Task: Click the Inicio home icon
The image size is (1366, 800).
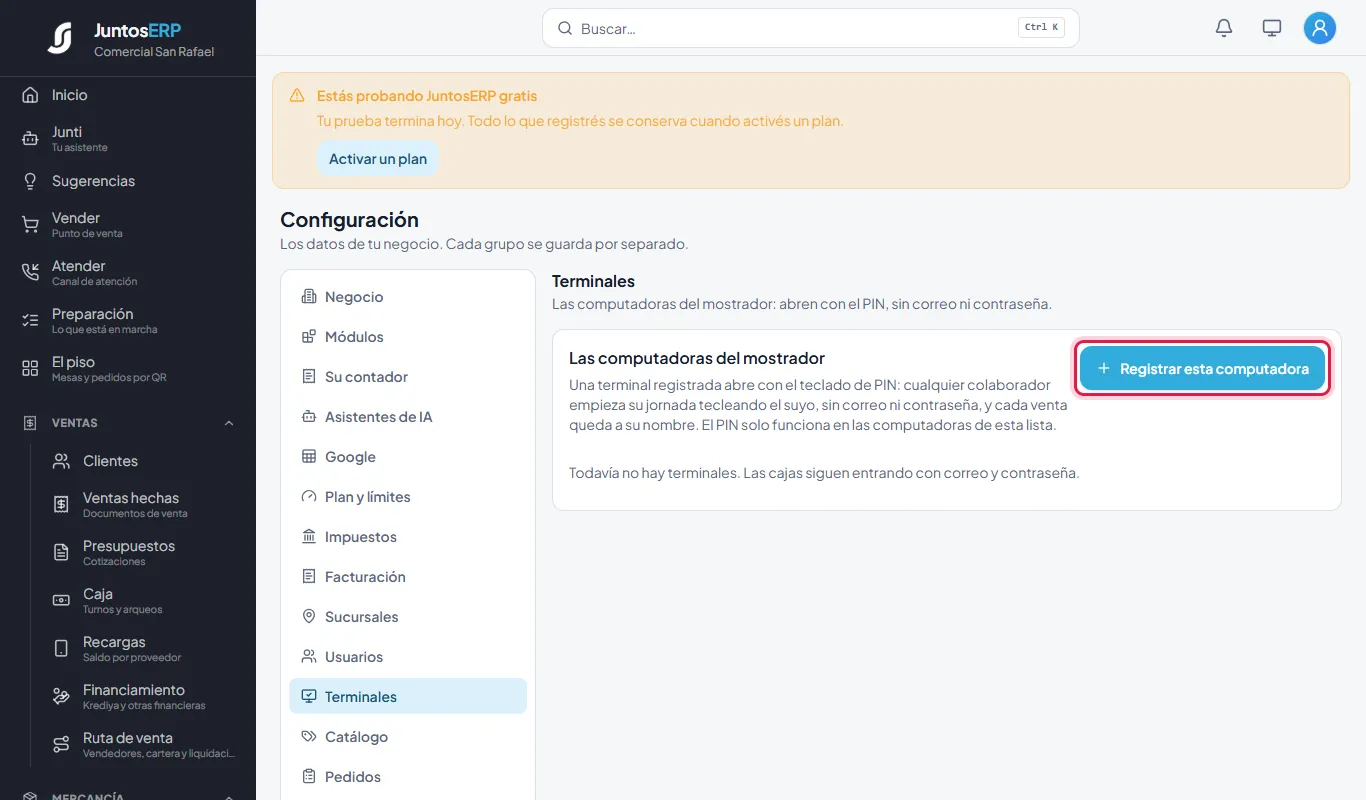Action: tap(30, 95)
